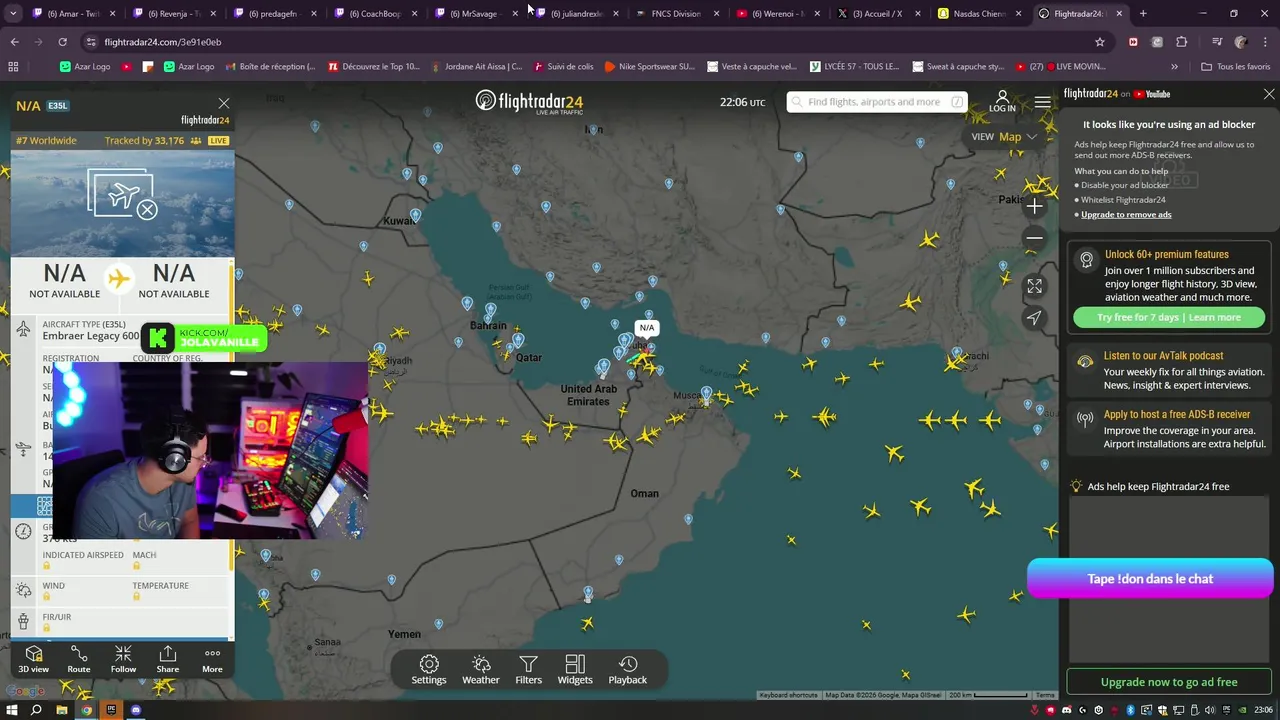This screenshot has width=1280, height=720.
Task: Open the map Terms link
Action: 1045,695
